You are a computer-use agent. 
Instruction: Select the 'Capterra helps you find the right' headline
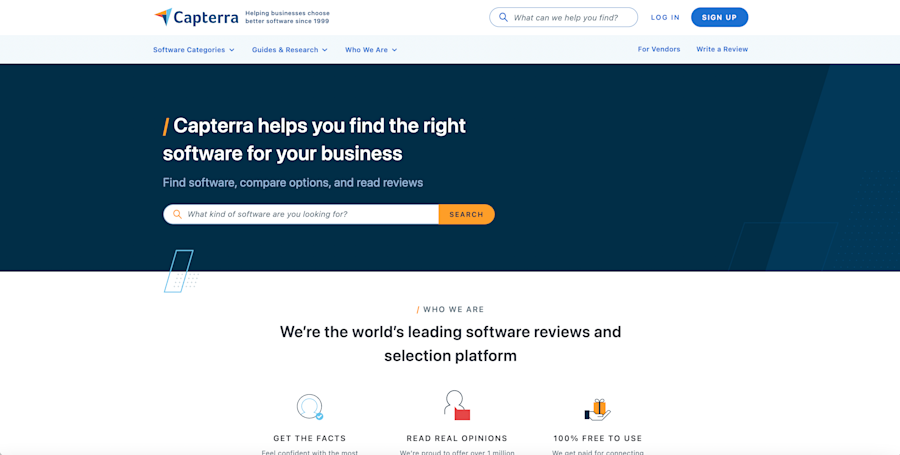pyautogui.click(x=315, y=139)
